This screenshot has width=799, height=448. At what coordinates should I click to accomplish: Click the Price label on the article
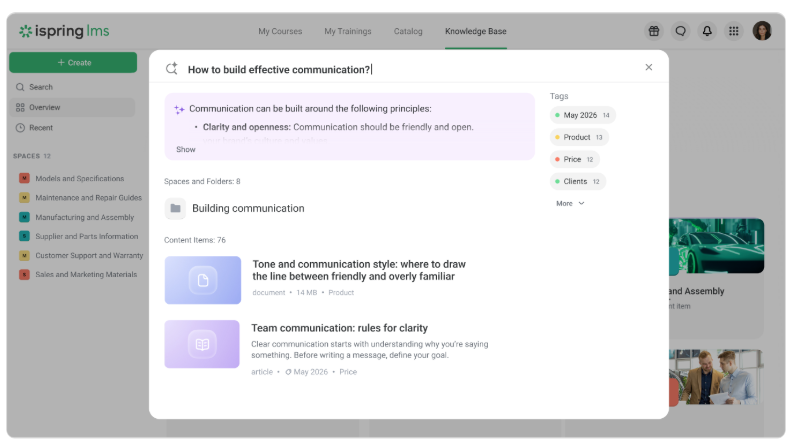tap(348, 372)
